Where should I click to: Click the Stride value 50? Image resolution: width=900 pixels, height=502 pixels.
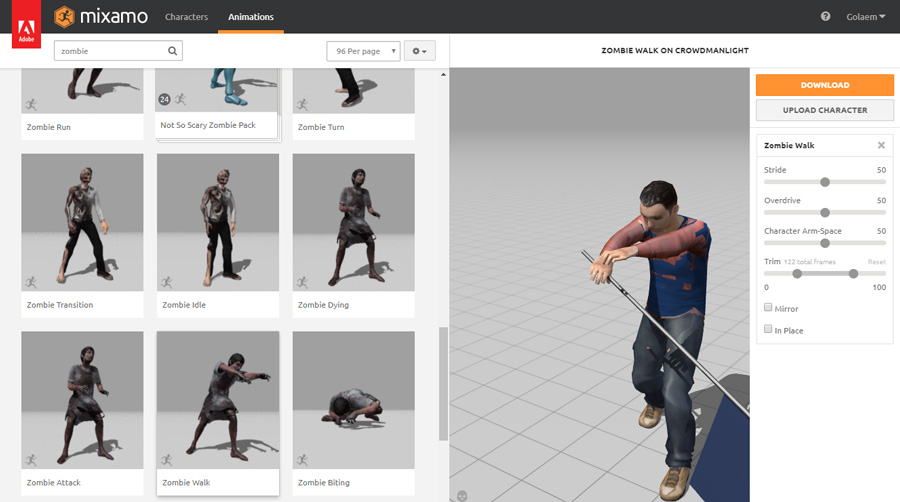coord(881,170)
